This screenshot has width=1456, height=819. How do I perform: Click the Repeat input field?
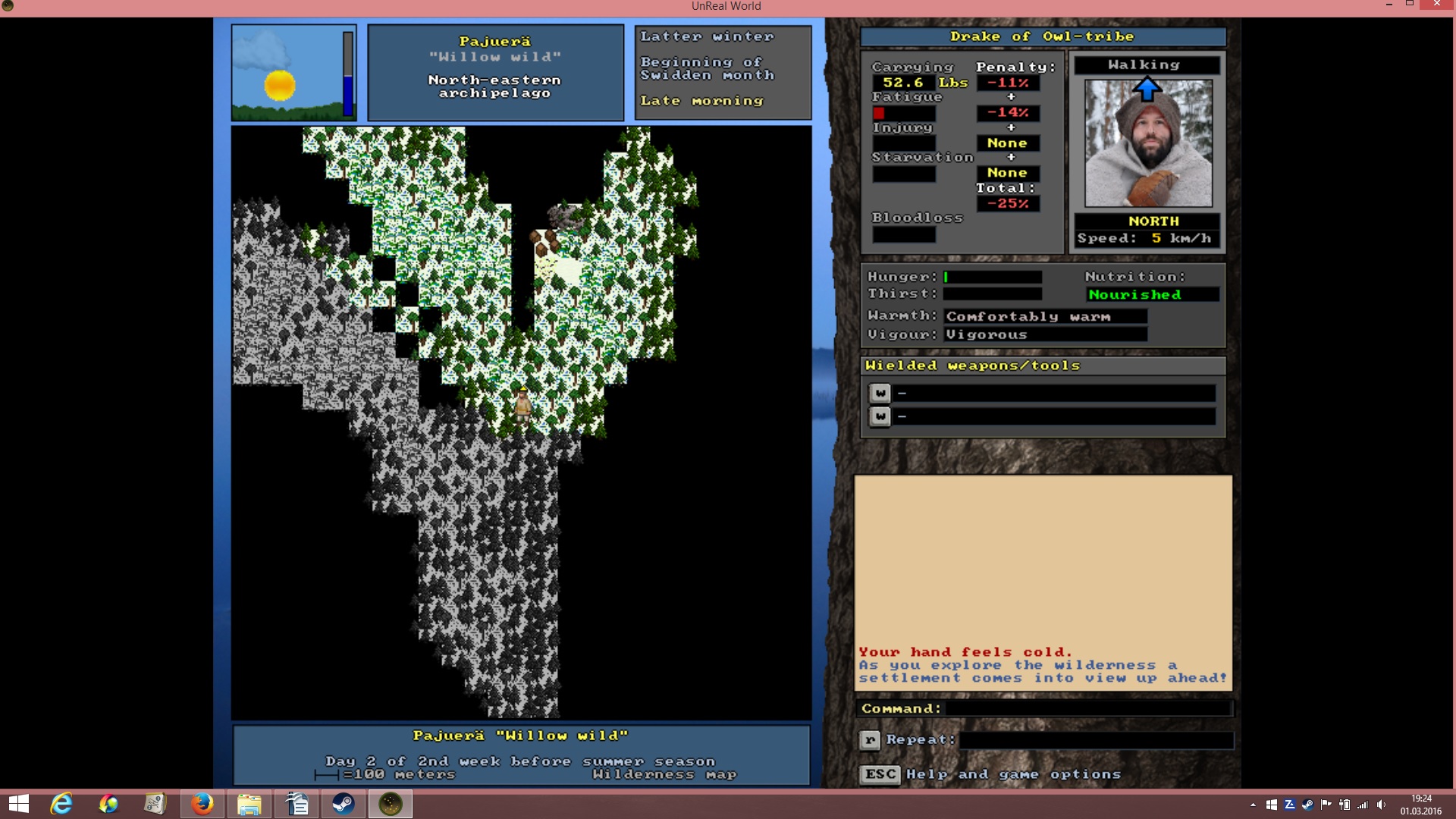[x=1096, y=740]
